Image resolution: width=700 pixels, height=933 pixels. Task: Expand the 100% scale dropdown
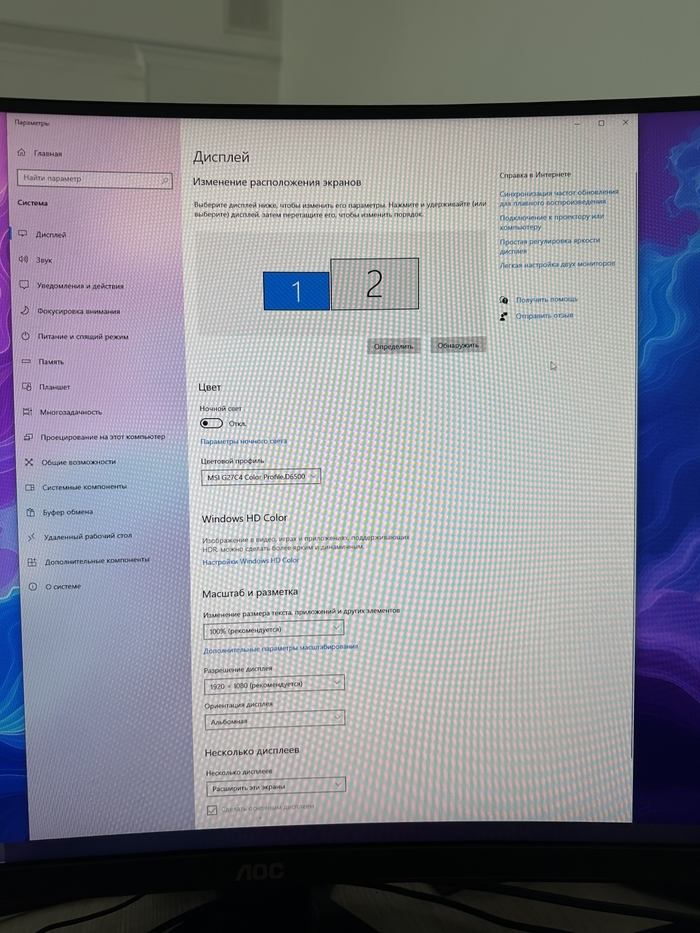pyautogui.click(x=273, y=630)
